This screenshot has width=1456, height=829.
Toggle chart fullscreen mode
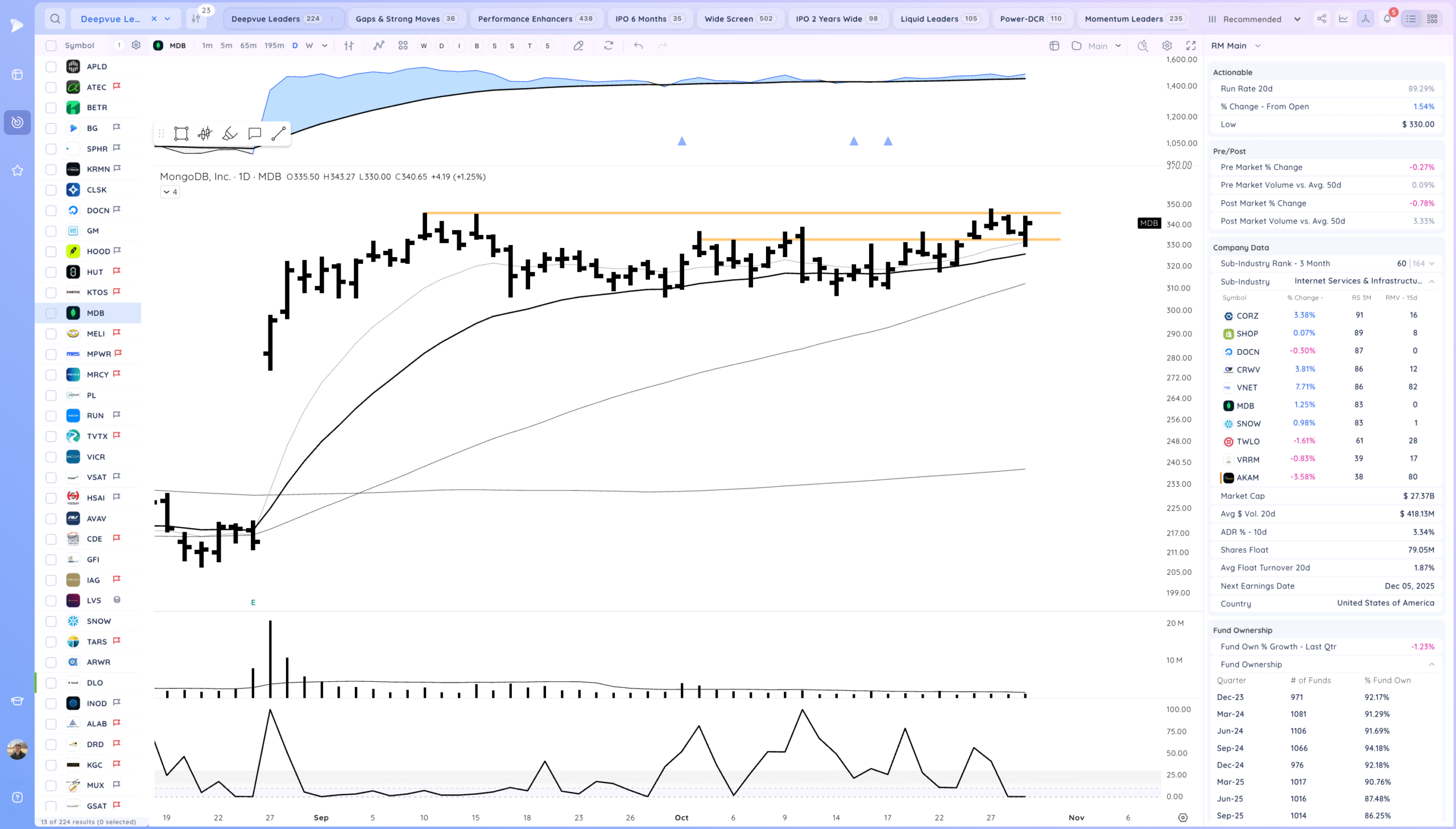(x=1190, y=45)
